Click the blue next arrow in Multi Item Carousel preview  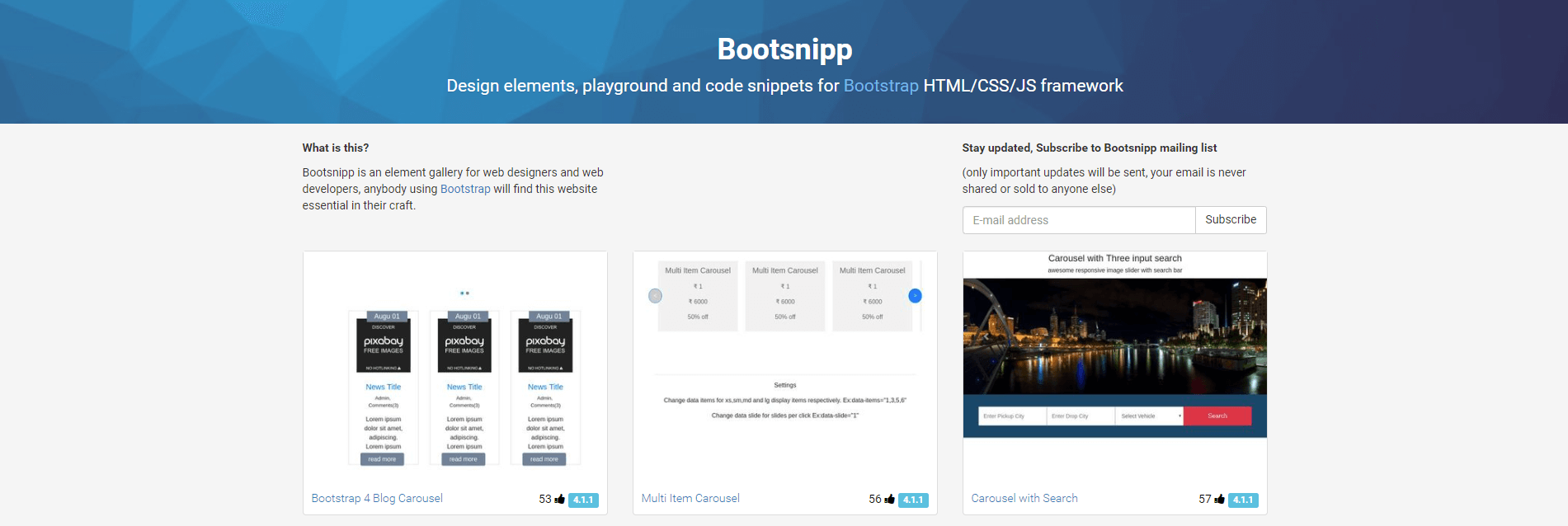click(915, 296)
